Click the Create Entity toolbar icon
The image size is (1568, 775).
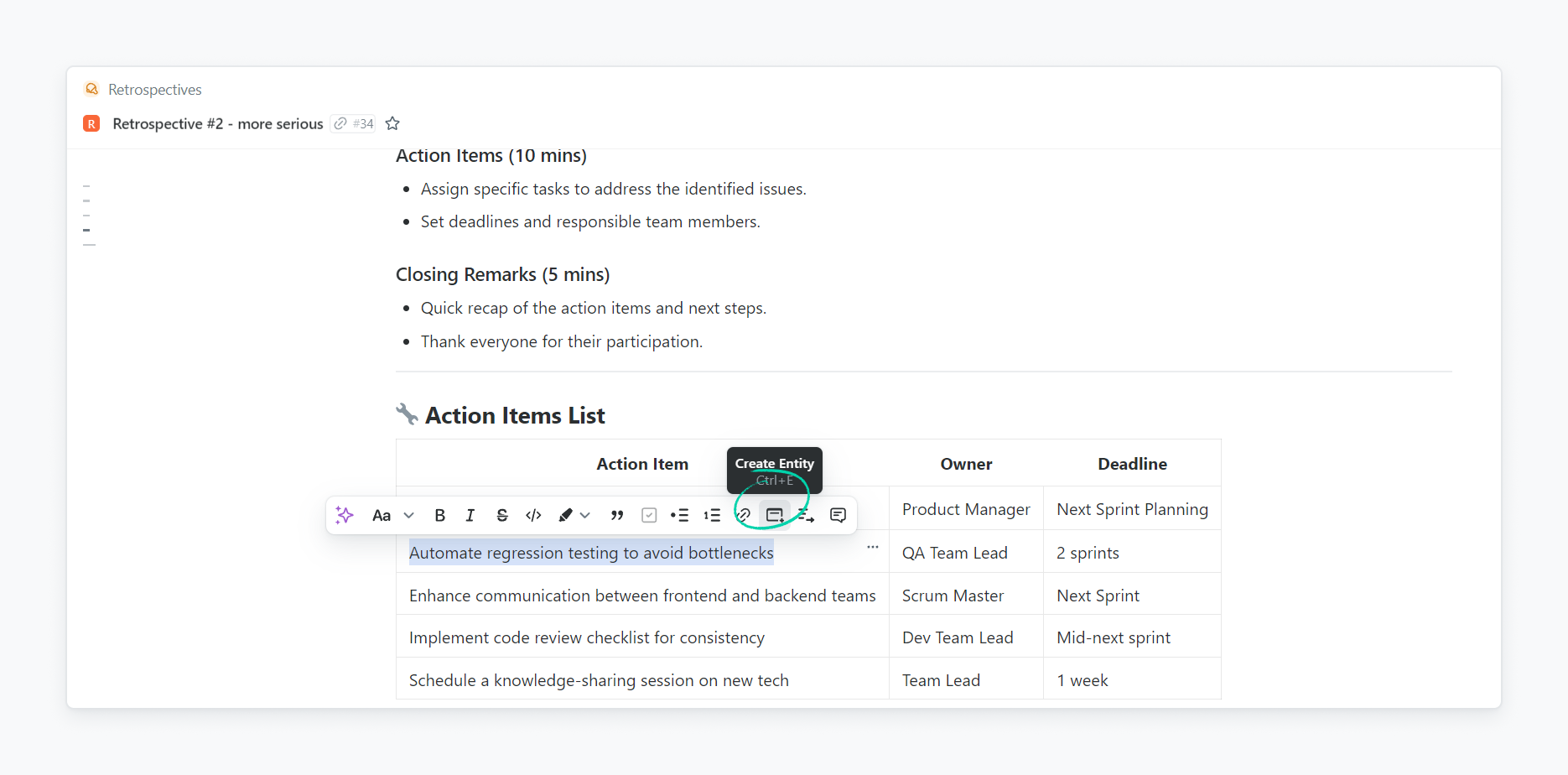pyautogui.click(x=775, y=515)
